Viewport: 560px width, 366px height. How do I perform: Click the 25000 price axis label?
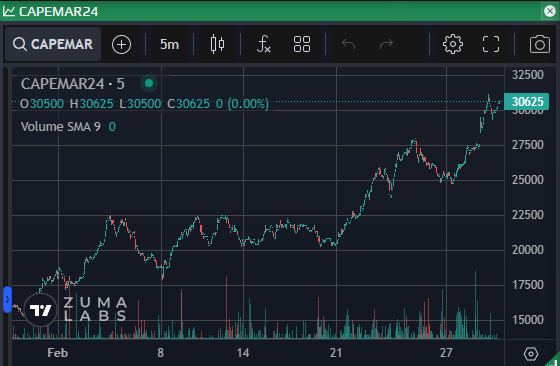pos(528,180)
